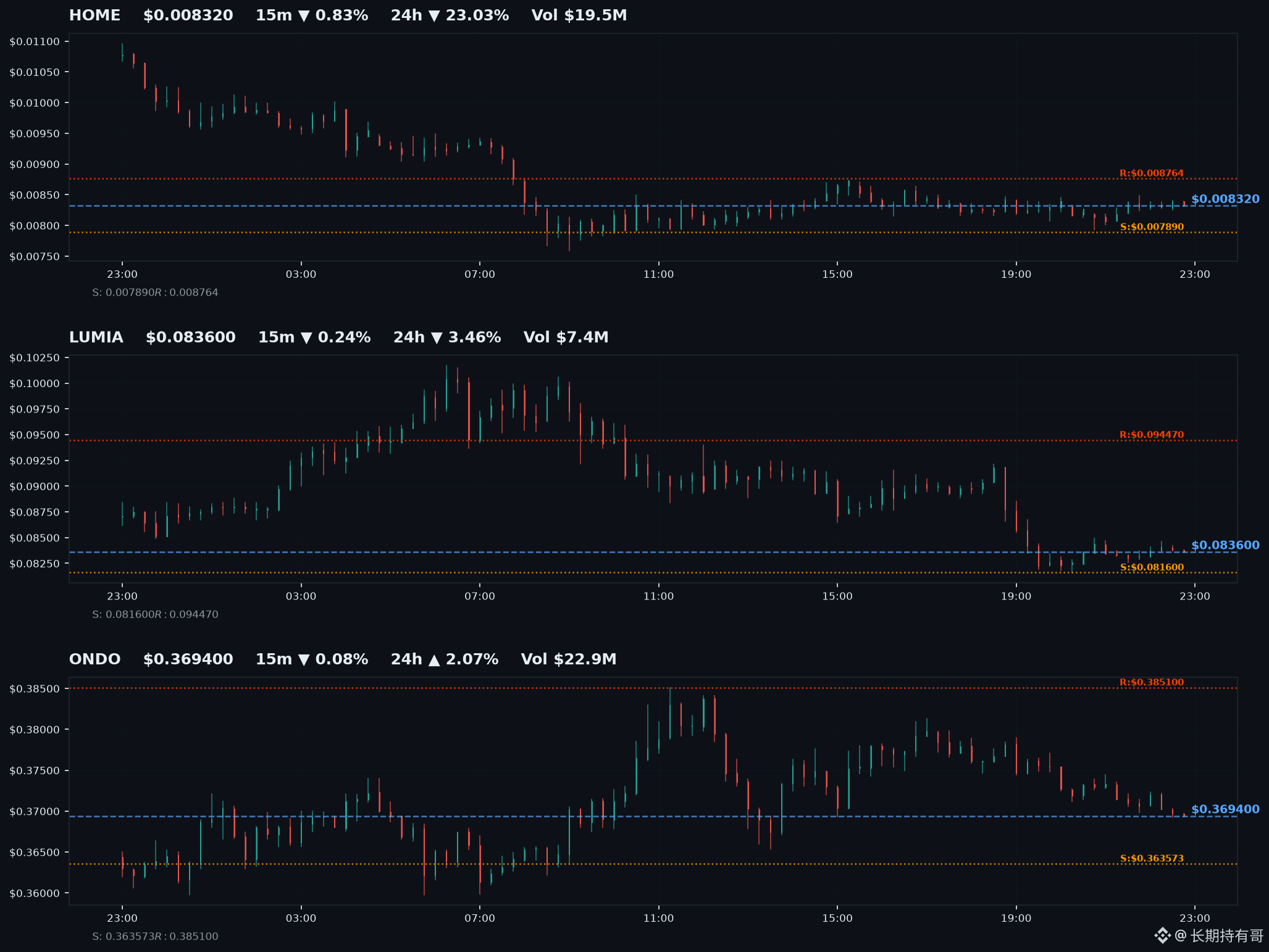Select 15:00 on the LUMIA chart time axis
Screen dimensions: 1269x952
click(837, 596)
